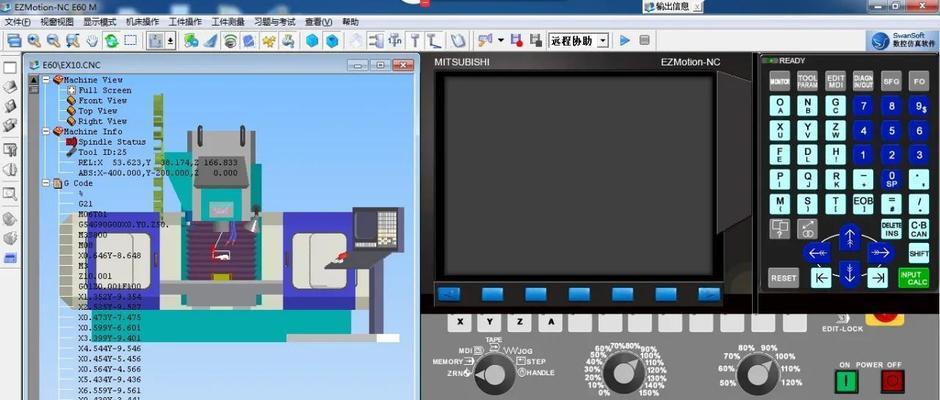This screenshot has width=940, height=400.
Task: Click the 0%-150% feedrate override knob
Action: tap(623, 373)
